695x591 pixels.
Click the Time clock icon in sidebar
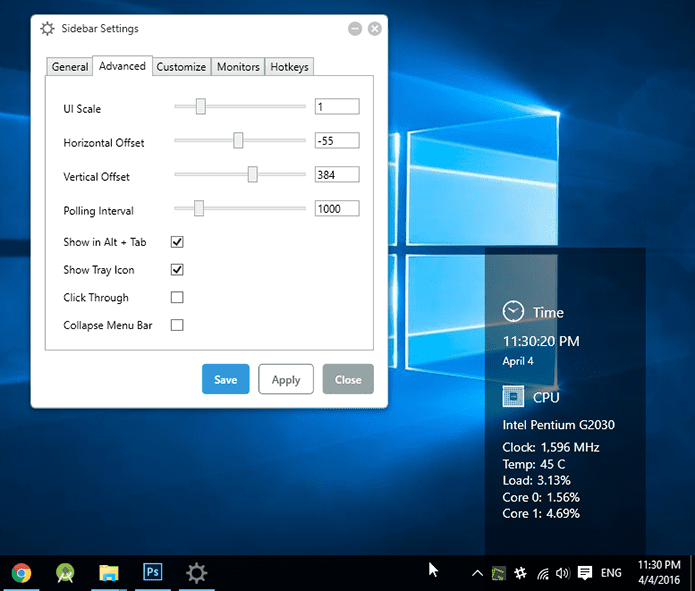coord(513,311)
